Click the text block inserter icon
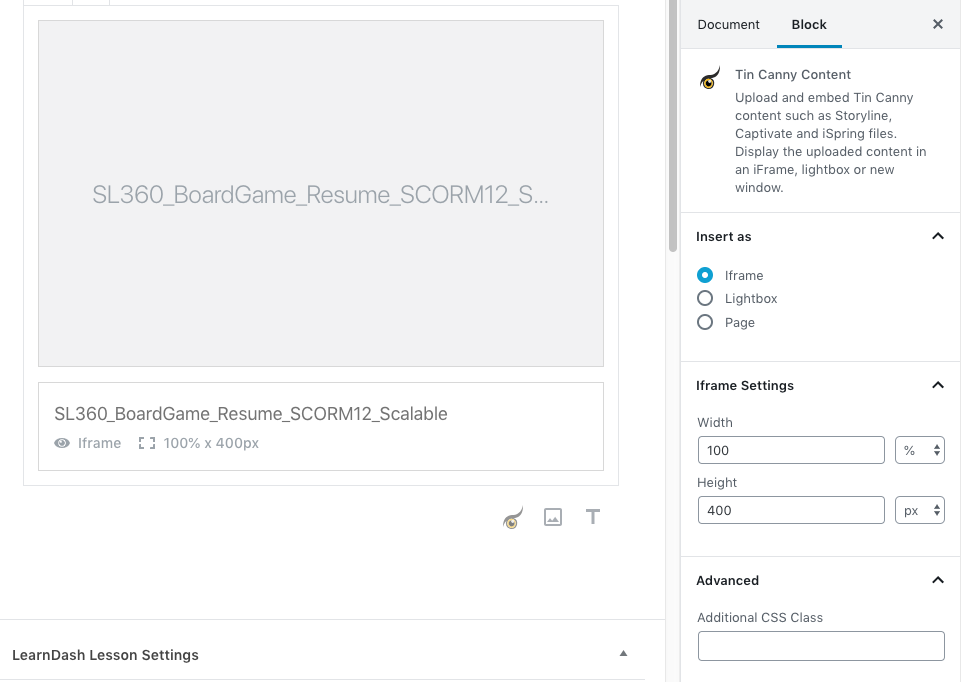This screenshot has width=961, height=682. (x=593, y=517)
